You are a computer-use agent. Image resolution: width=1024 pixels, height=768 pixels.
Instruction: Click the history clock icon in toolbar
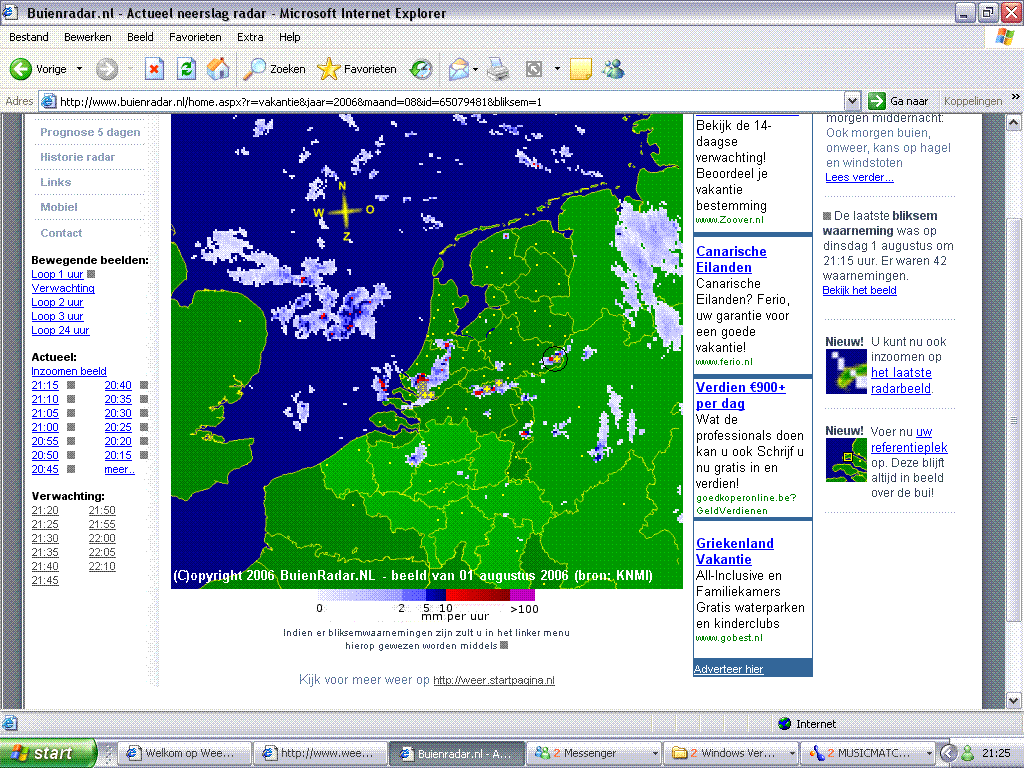pyautogui.click(x=421, y=69)
